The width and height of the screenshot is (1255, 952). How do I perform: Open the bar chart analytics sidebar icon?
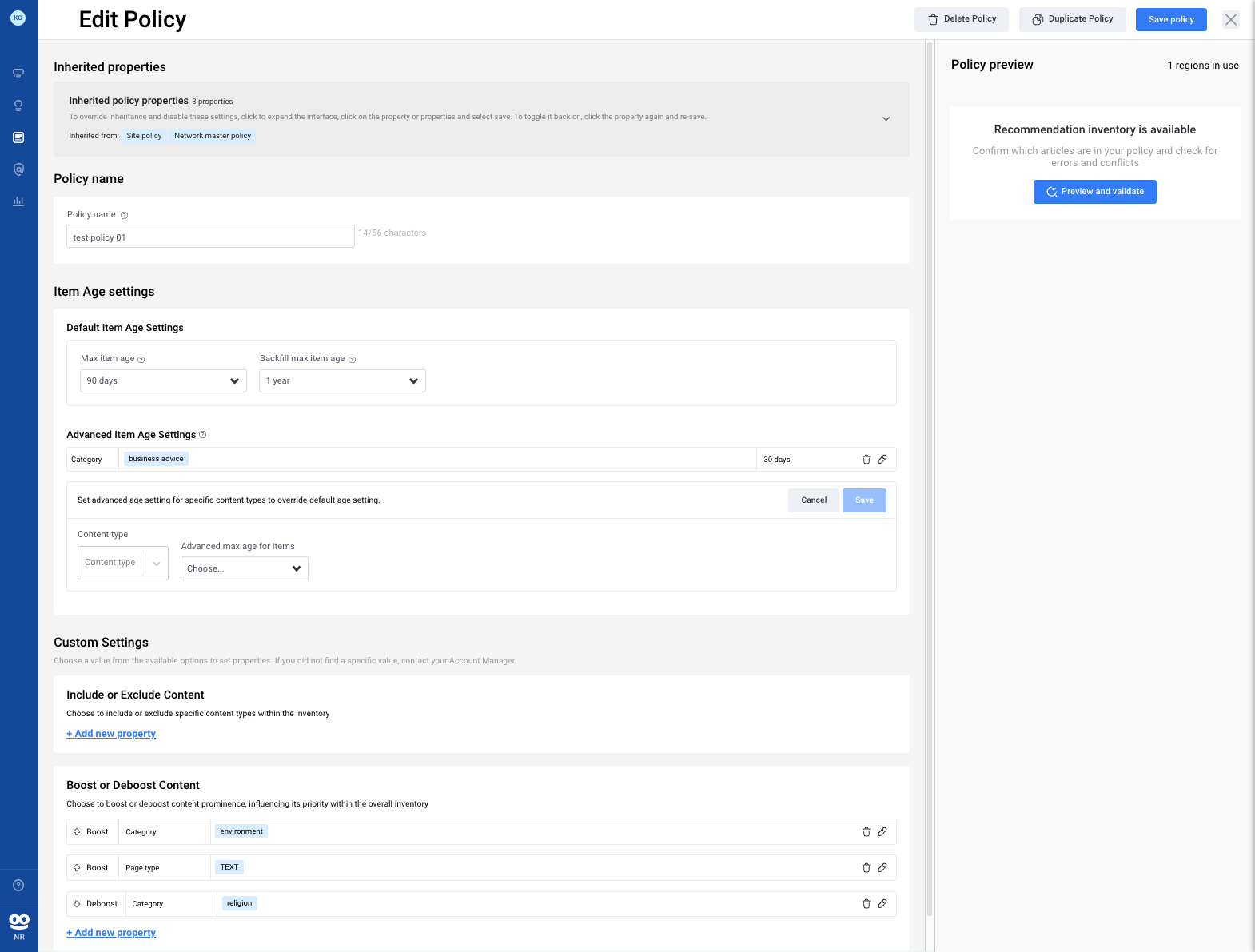point(18,201)
